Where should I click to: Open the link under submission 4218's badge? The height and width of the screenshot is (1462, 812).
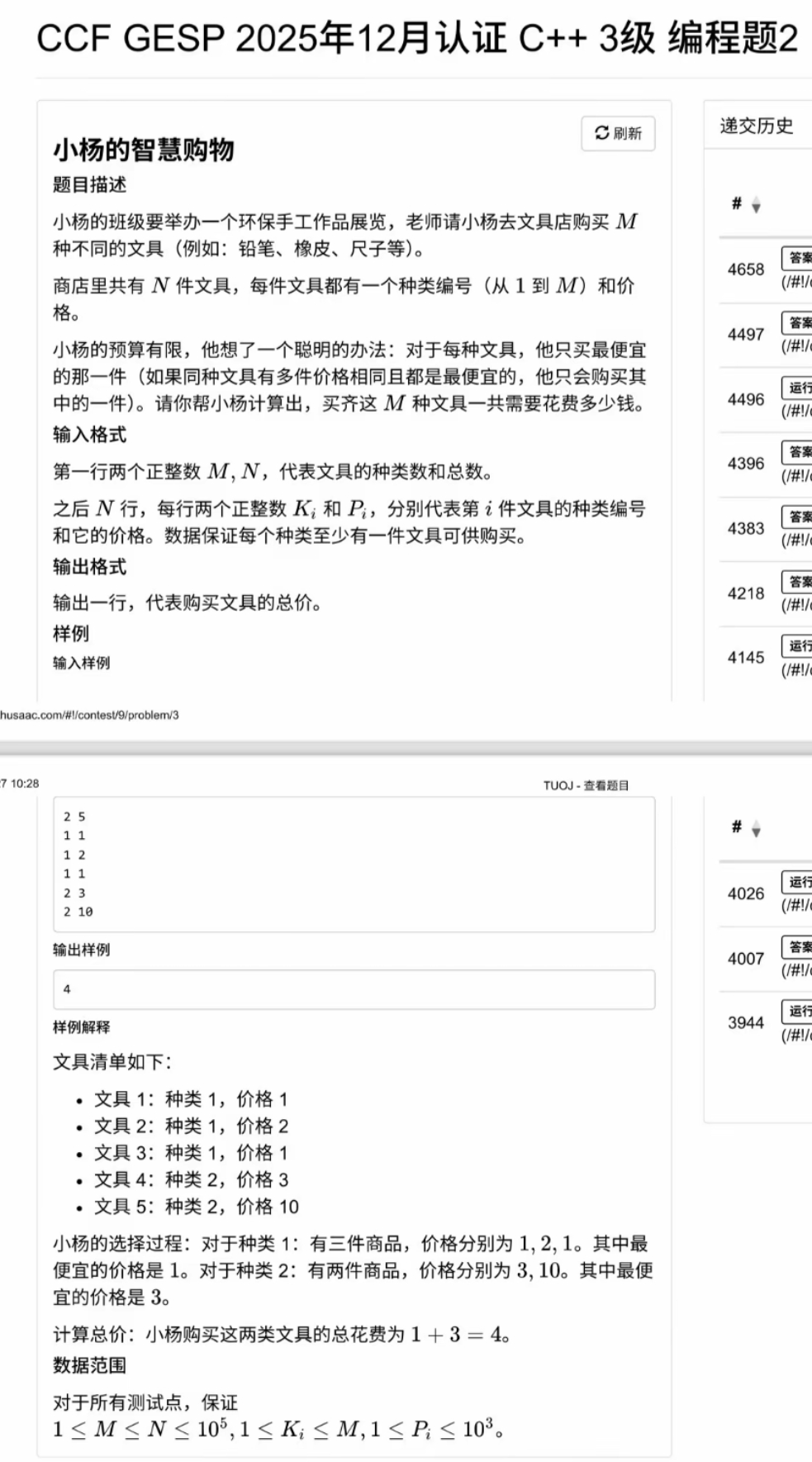(x=797, y=605)
